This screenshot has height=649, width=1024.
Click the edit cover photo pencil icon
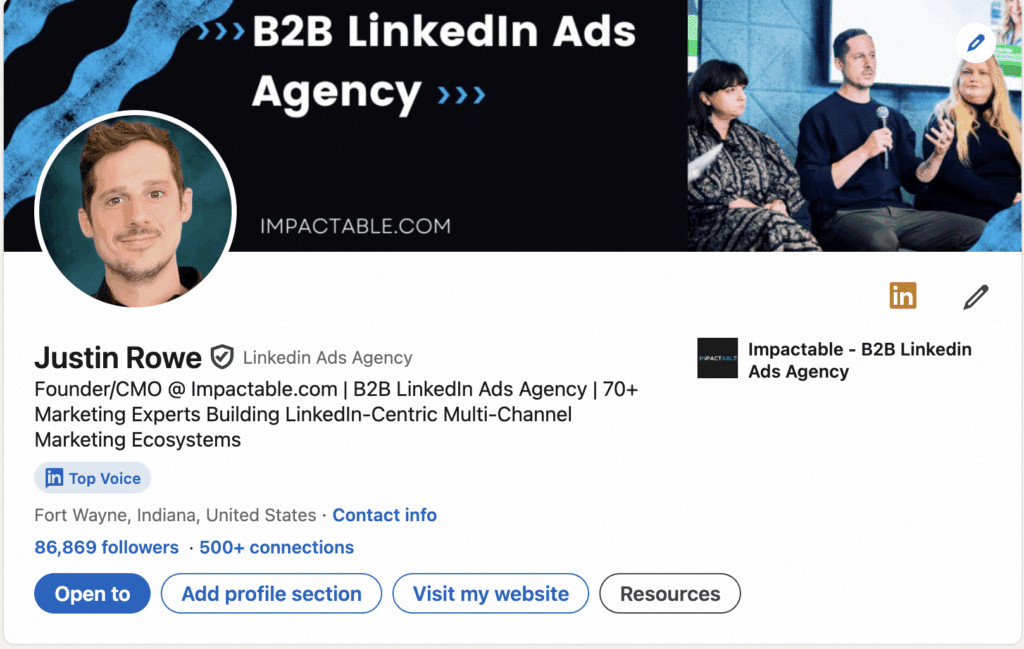[x=975, y=44]
